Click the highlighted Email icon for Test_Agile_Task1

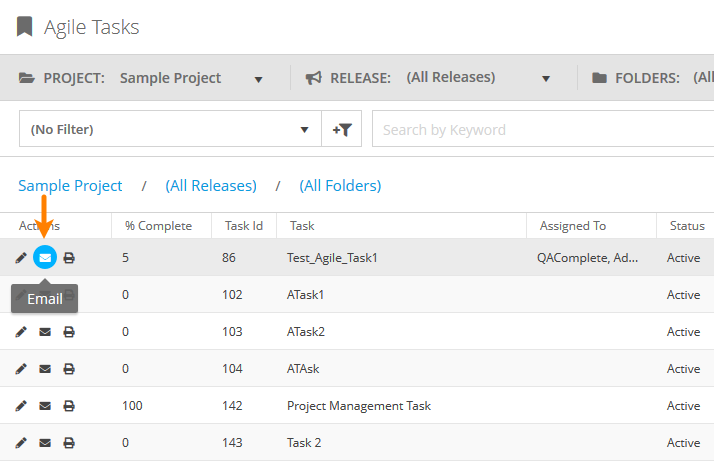point(45,258)
